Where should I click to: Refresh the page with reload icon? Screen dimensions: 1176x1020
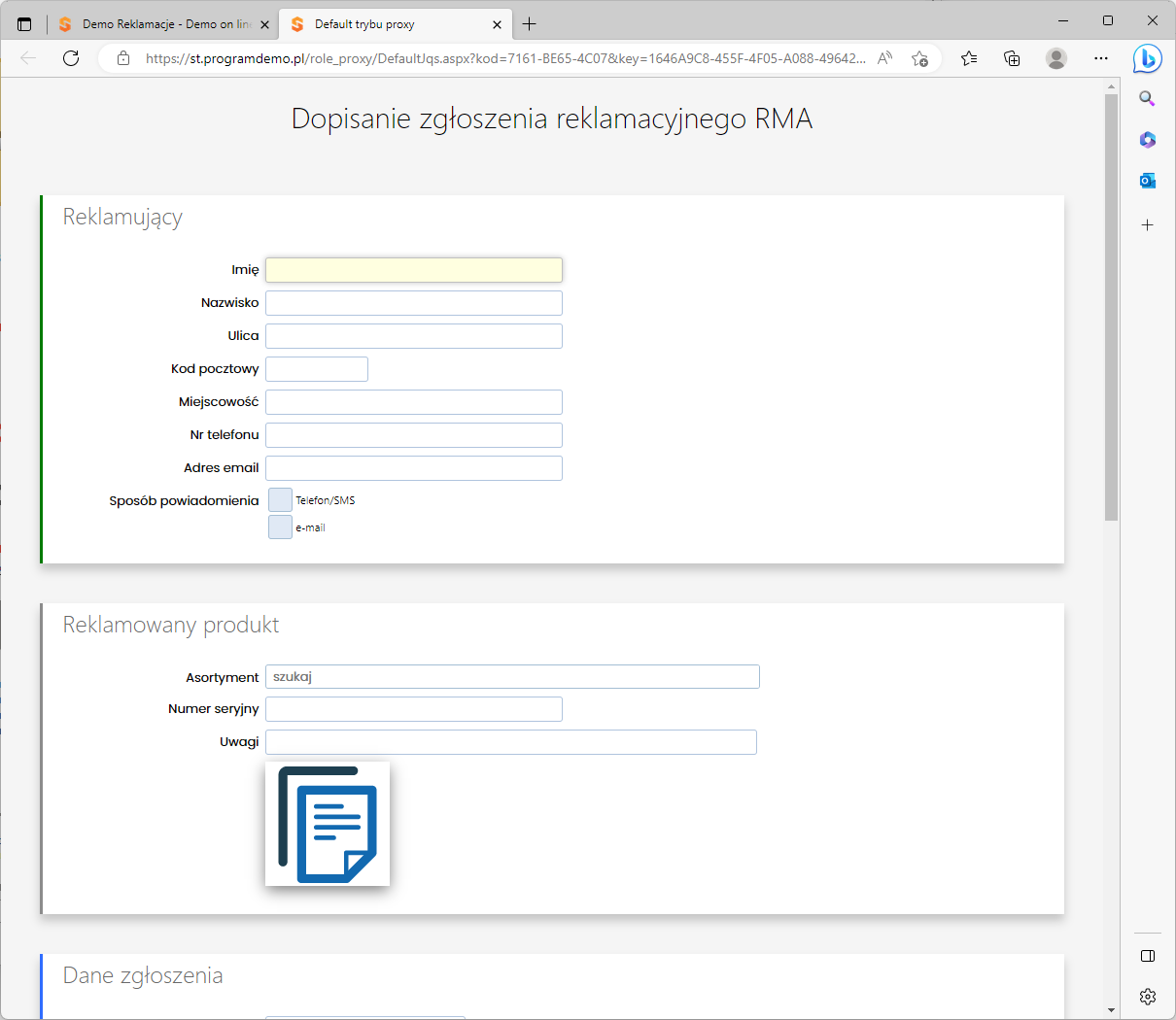(x=71, y=58)
